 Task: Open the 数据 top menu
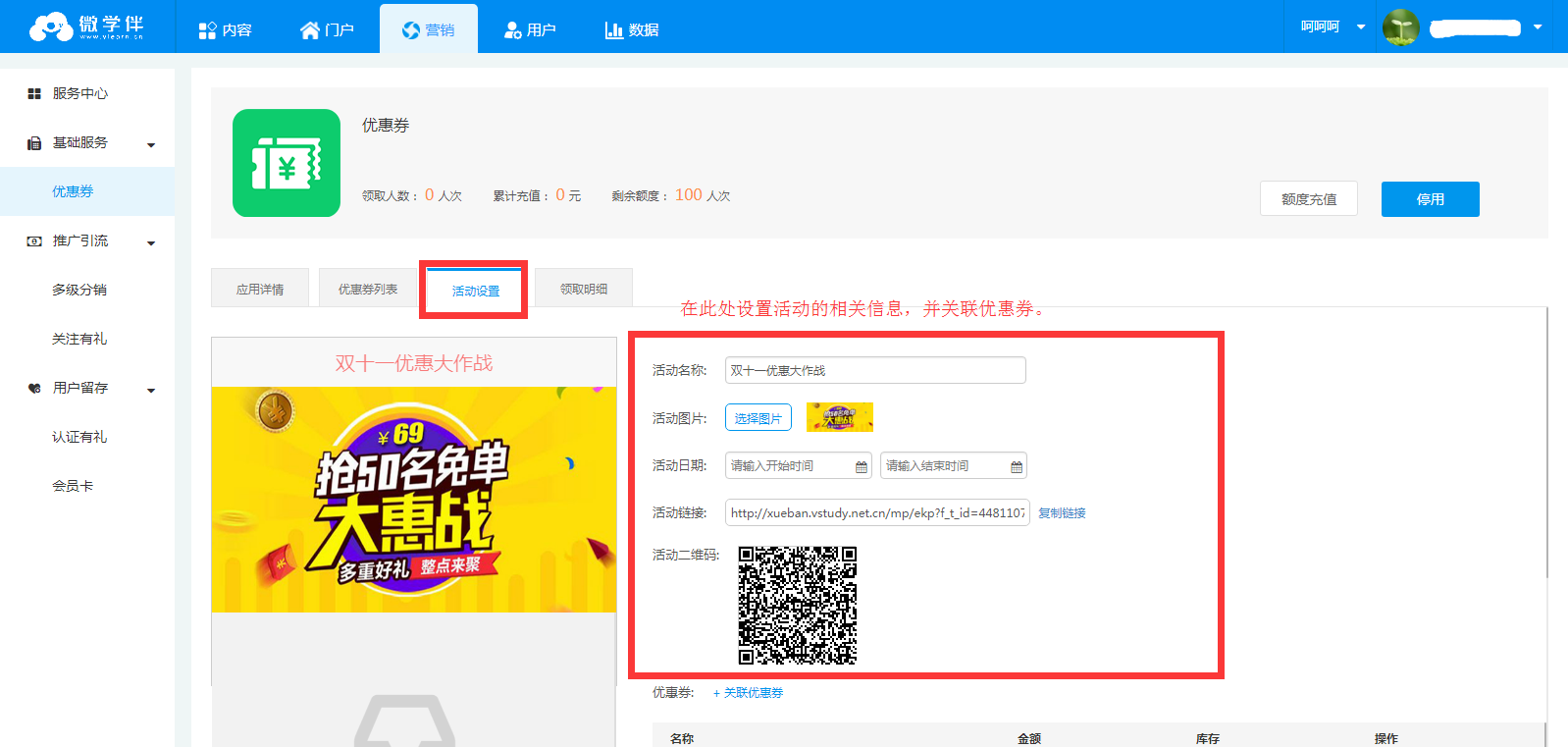pyautogui.click(x=632, y=29)
